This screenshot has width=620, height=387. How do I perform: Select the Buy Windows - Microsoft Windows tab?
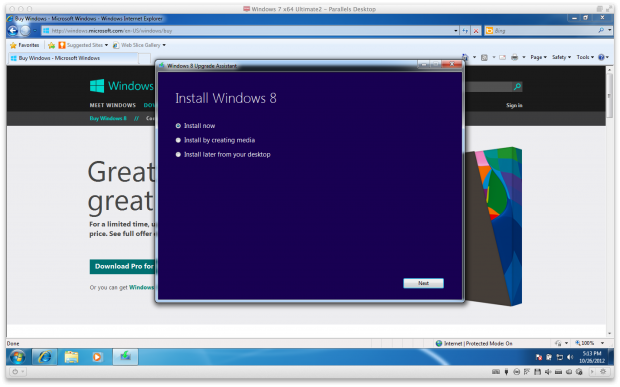73,58
